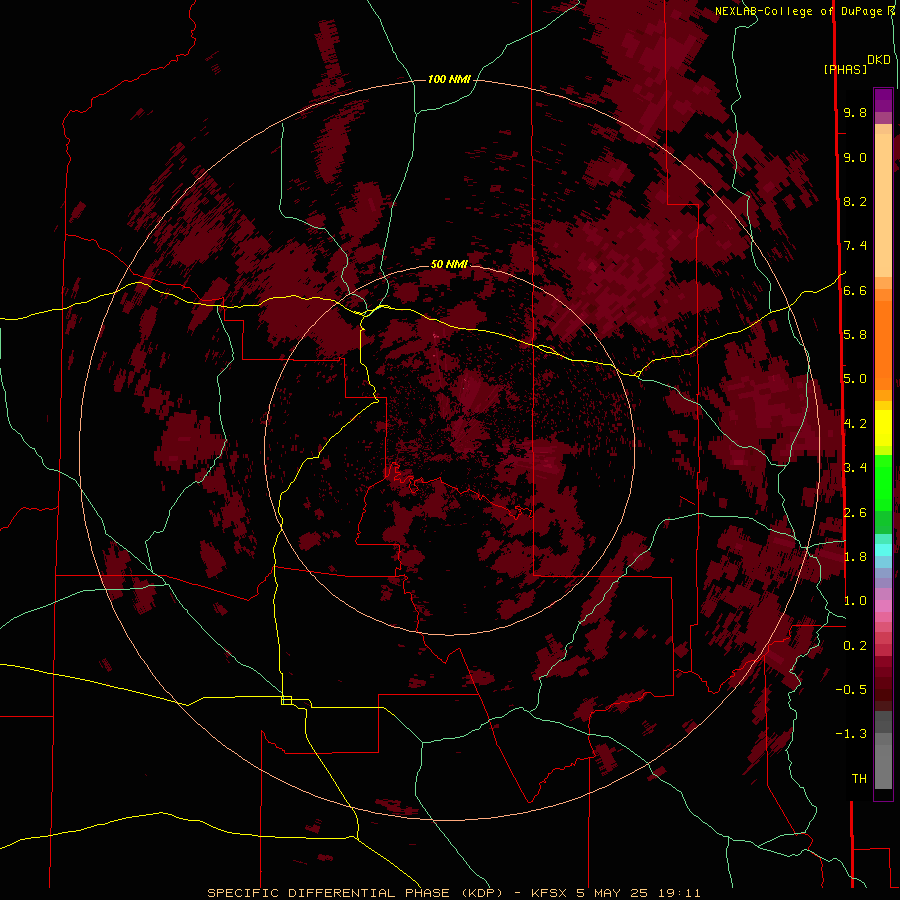Viewport: 900px width, 900px height.
Task: Click the TH label at the legend bottom
Action: coord(859,779)
